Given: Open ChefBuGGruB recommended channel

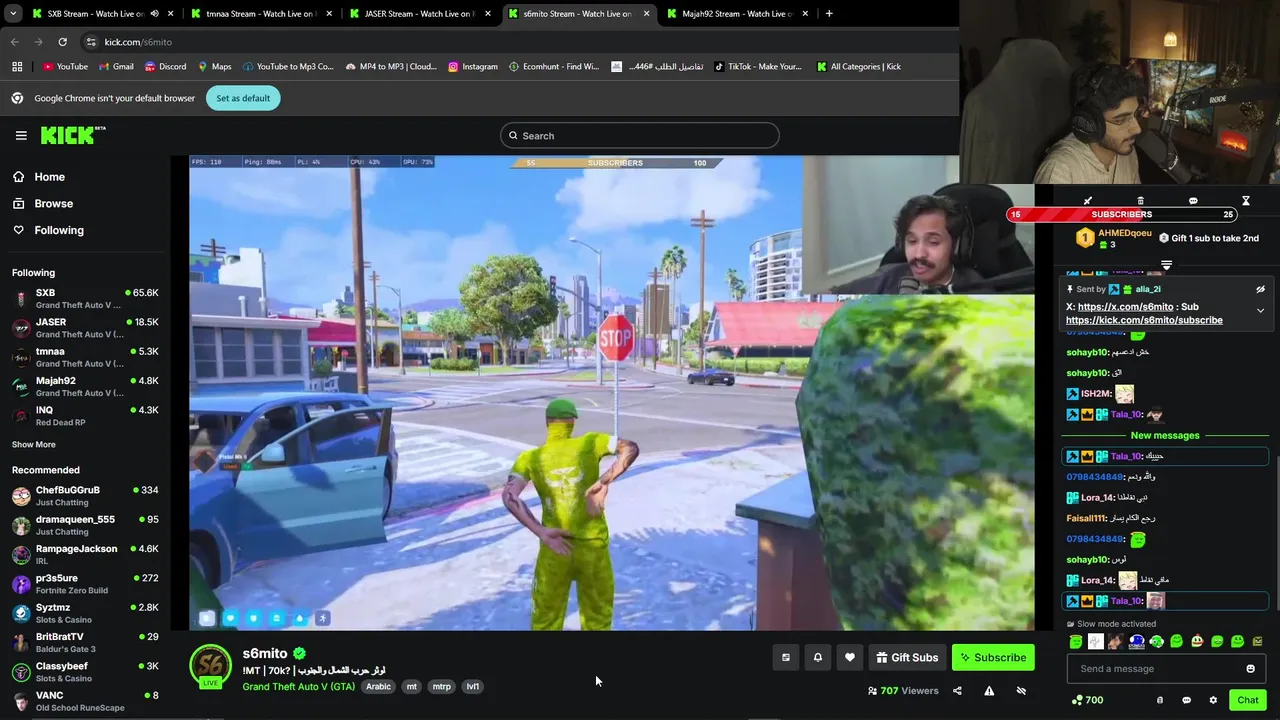Looking at the screenshot, I should pos(85,496).
